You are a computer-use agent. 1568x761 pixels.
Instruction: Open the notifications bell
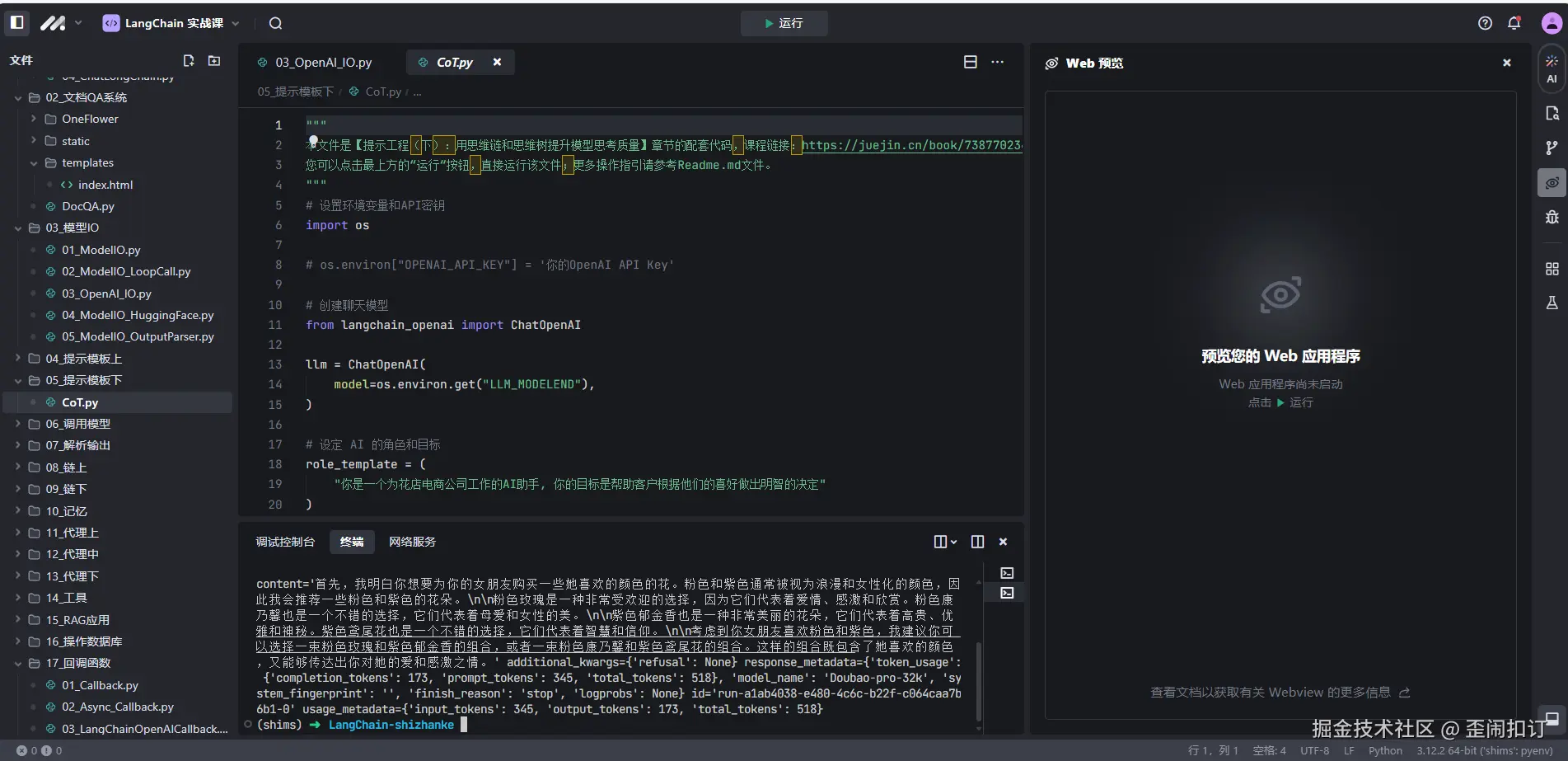pos(1514,23)
